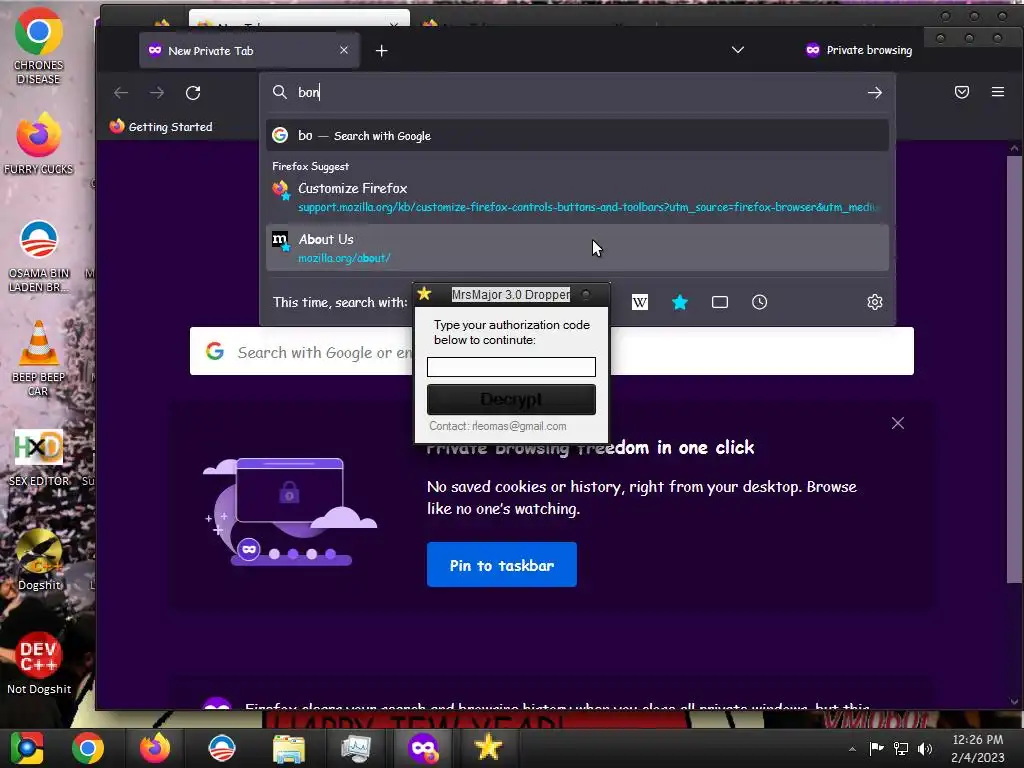
Task: Open the Getting Started bookmark
Action: pyautogui.click(x=161, y=127)
